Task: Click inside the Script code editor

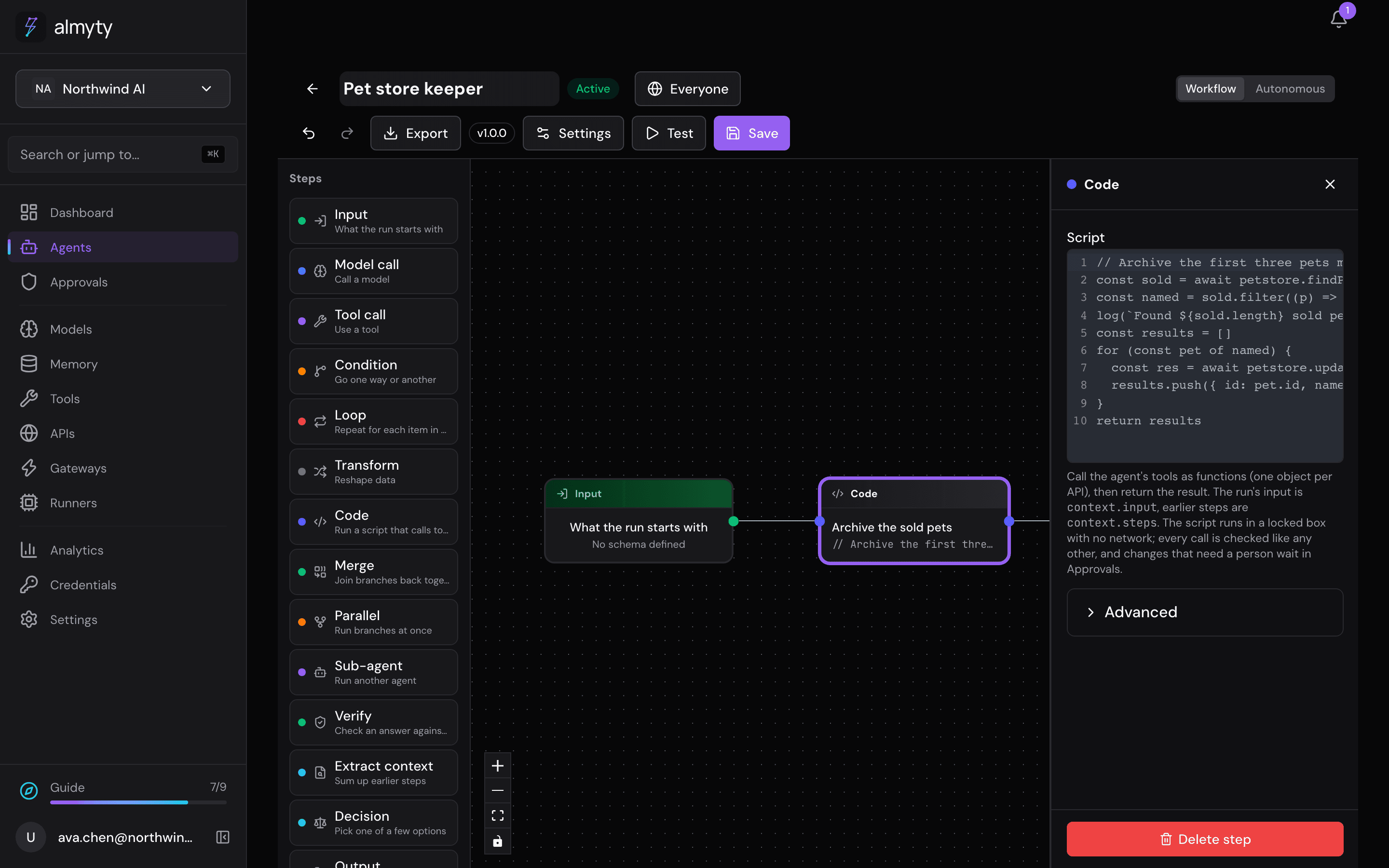Action: (x=1204, y=356)
